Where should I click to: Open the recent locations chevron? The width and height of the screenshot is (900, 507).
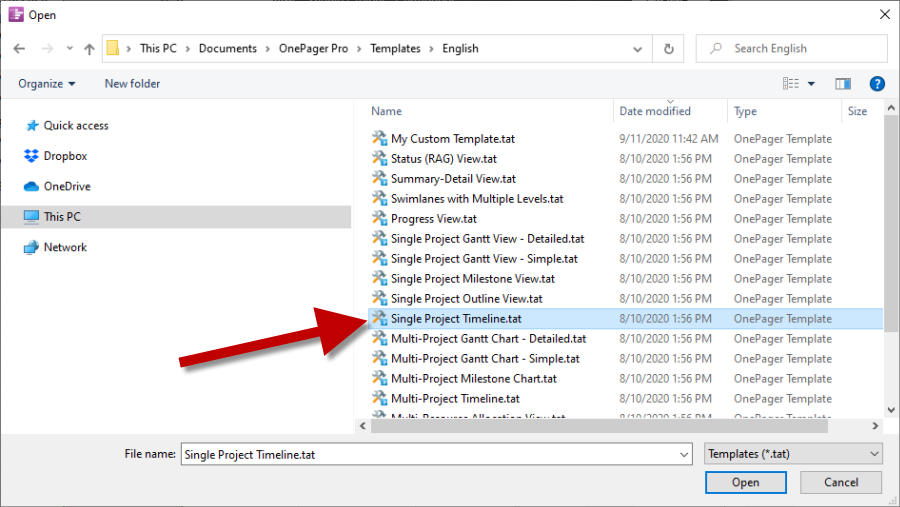pos(69,49)
